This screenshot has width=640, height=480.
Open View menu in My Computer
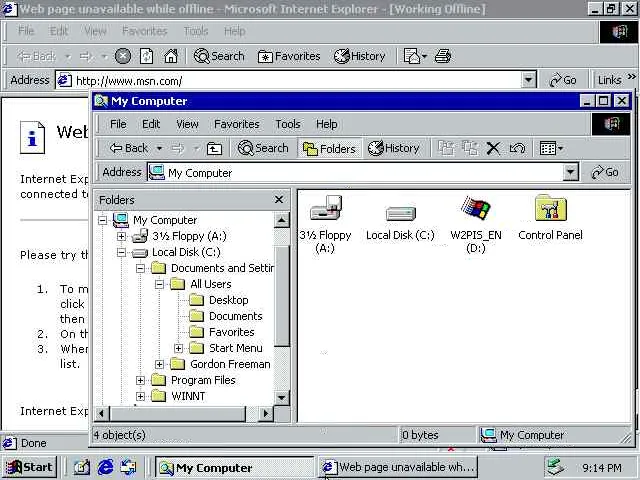click(187, 124)
